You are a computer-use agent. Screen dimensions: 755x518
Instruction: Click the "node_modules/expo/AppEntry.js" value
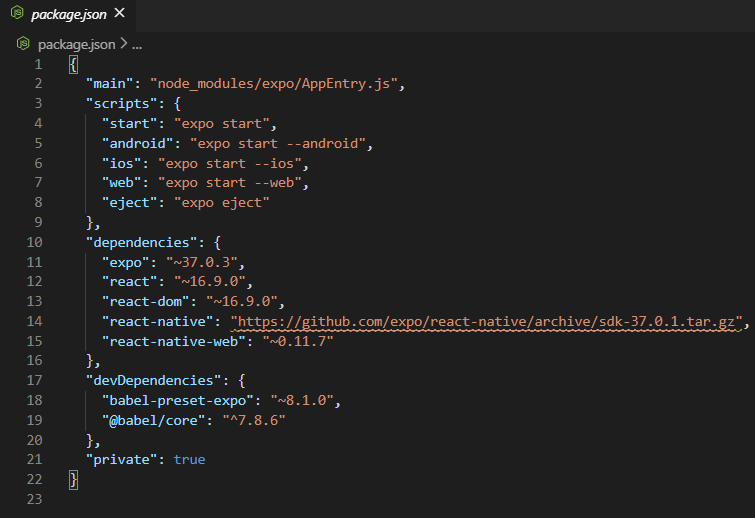tap(273, 84)
